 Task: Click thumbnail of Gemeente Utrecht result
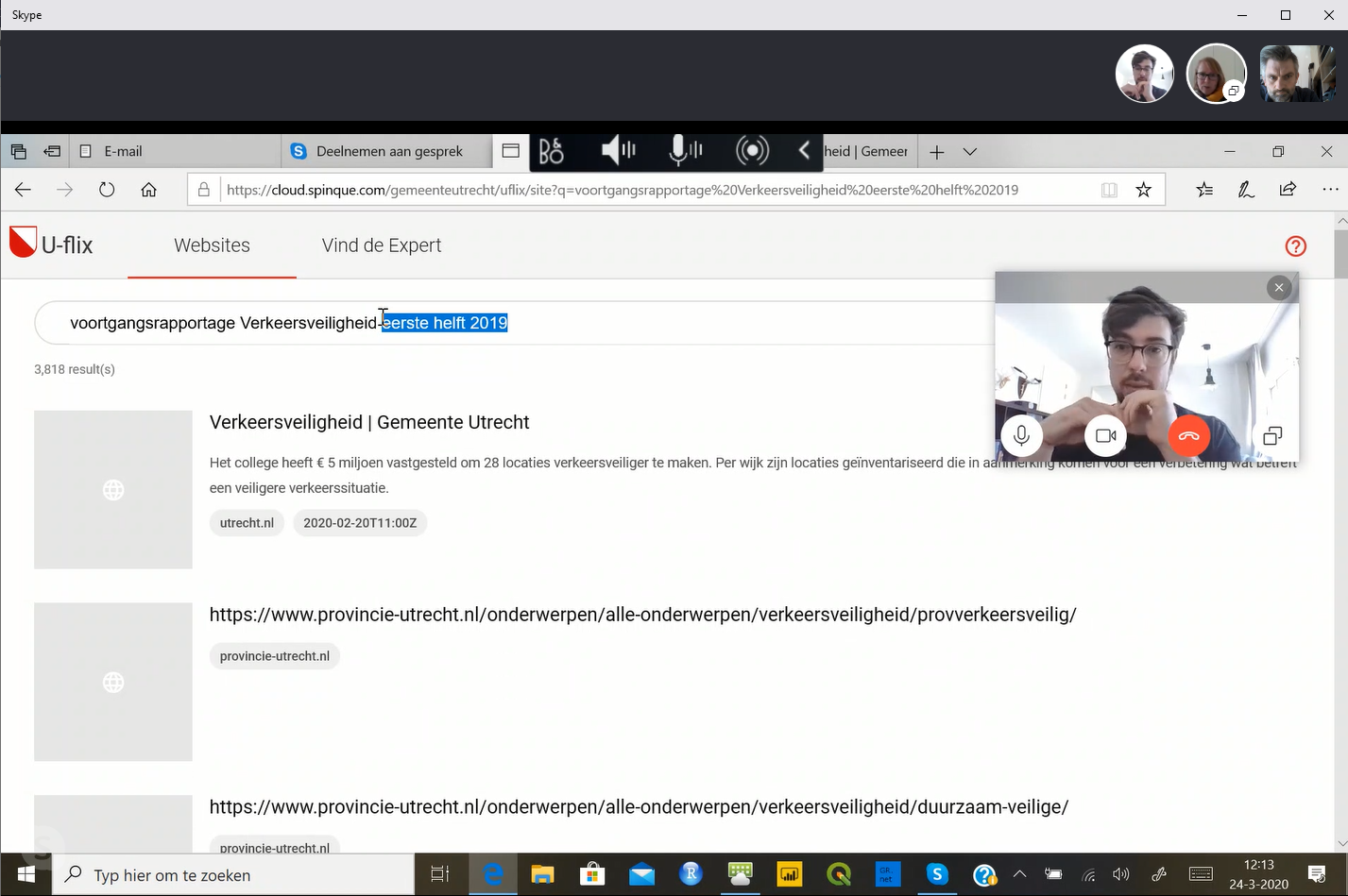[113, 489]
